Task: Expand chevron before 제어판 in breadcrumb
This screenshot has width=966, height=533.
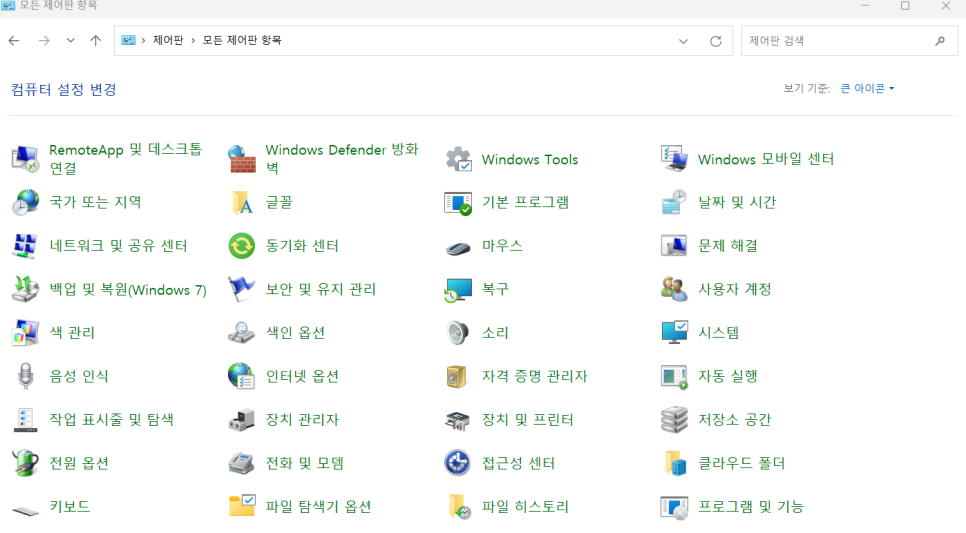Action: [144, 41]
